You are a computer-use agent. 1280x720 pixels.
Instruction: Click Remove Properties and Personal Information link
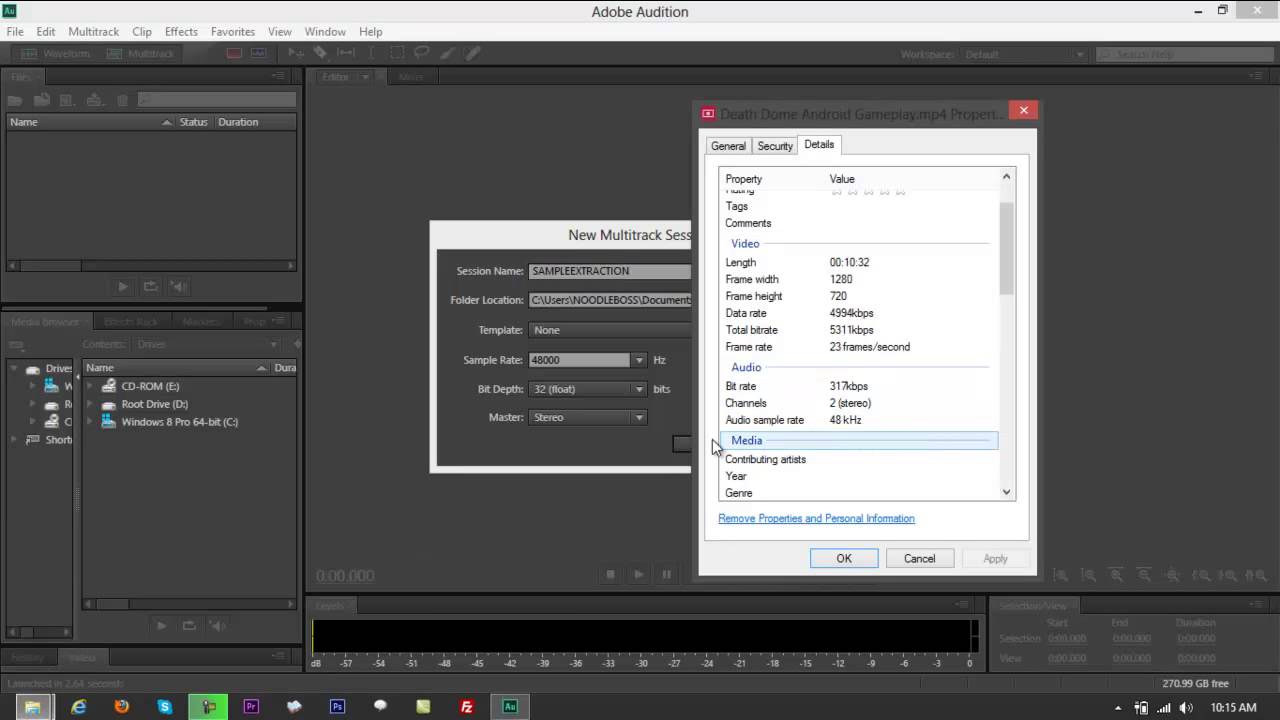point(816,518)
